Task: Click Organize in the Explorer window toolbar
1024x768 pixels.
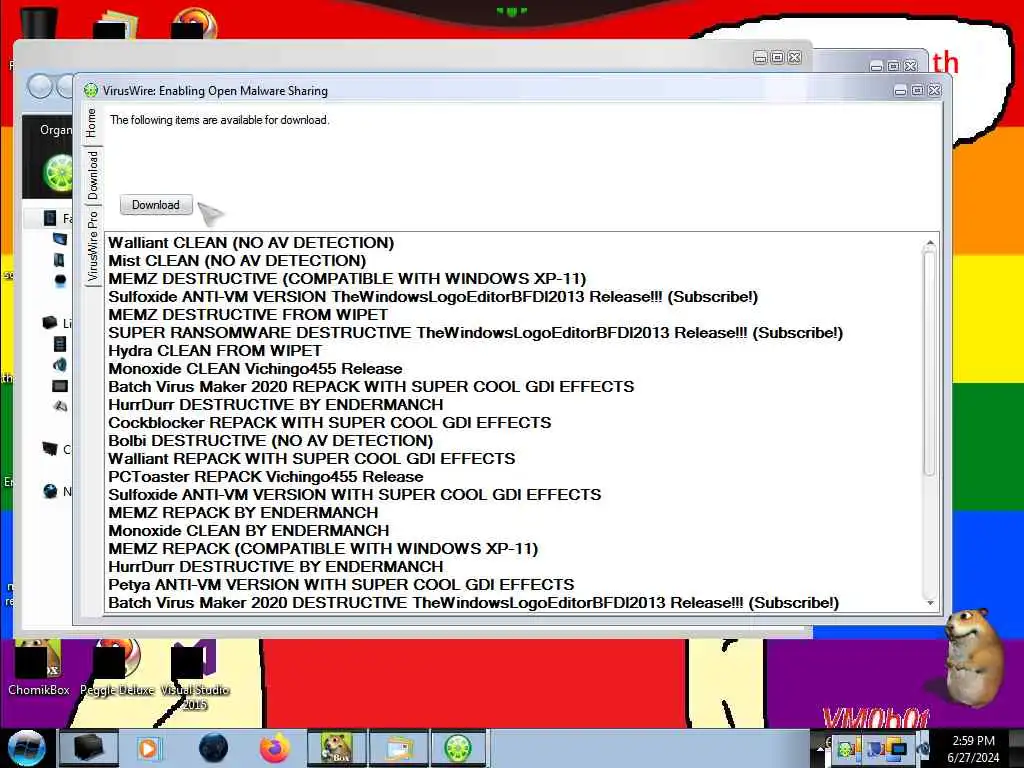Action: 56,130
